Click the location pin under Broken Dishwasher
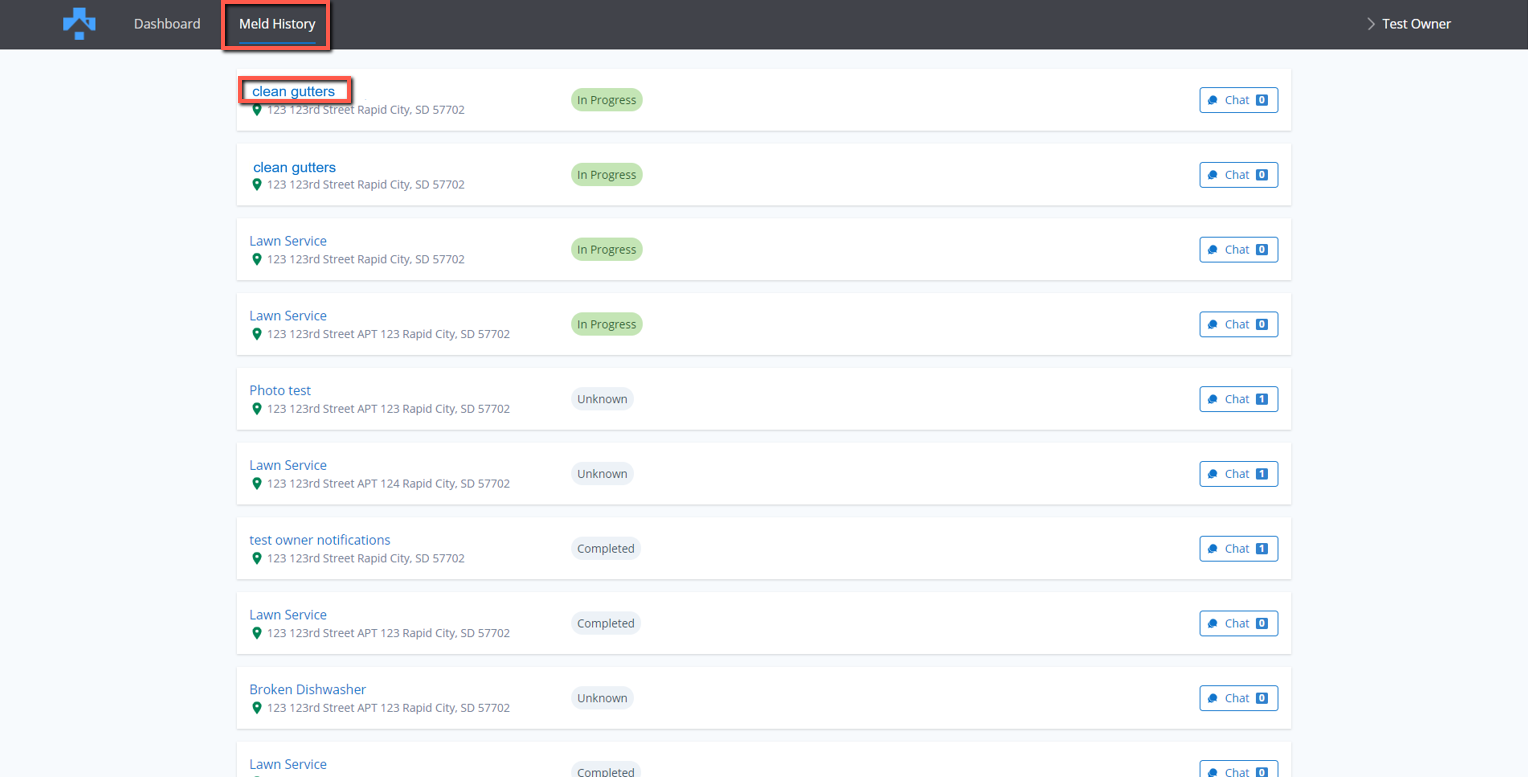 257,708
